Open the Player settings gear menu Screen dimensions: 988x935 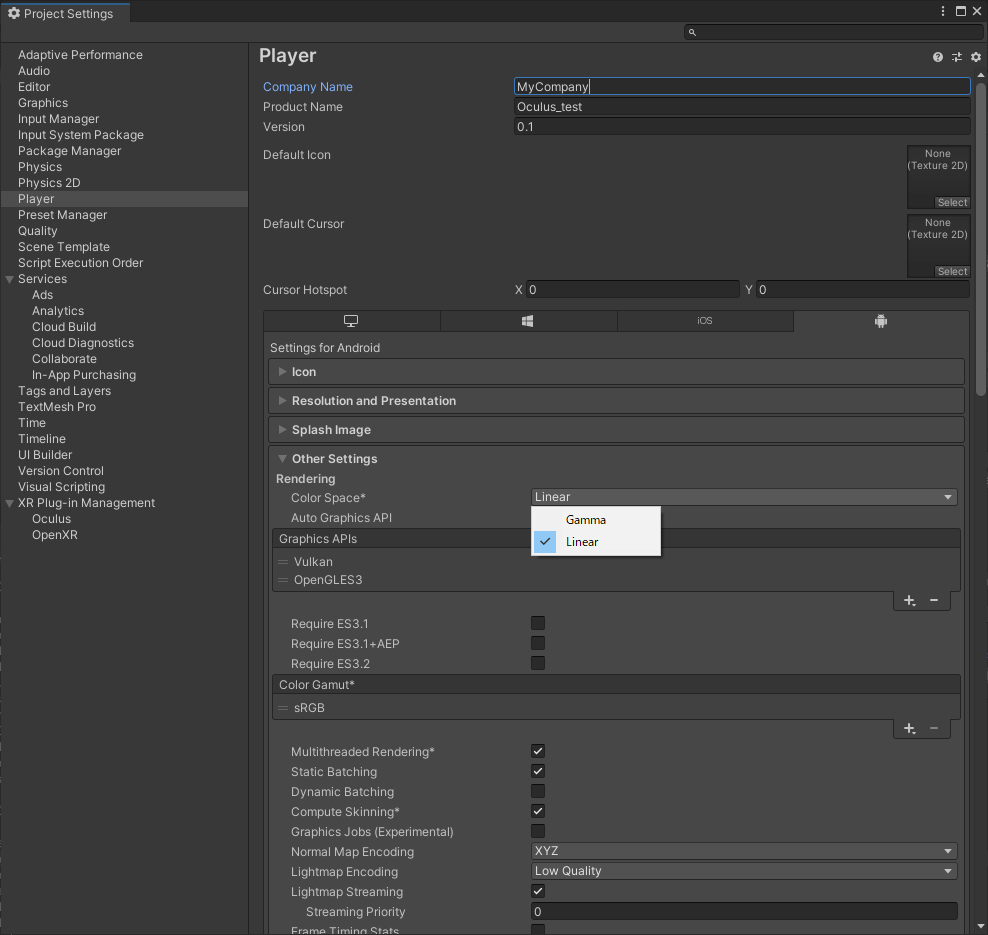coord(976,57)
